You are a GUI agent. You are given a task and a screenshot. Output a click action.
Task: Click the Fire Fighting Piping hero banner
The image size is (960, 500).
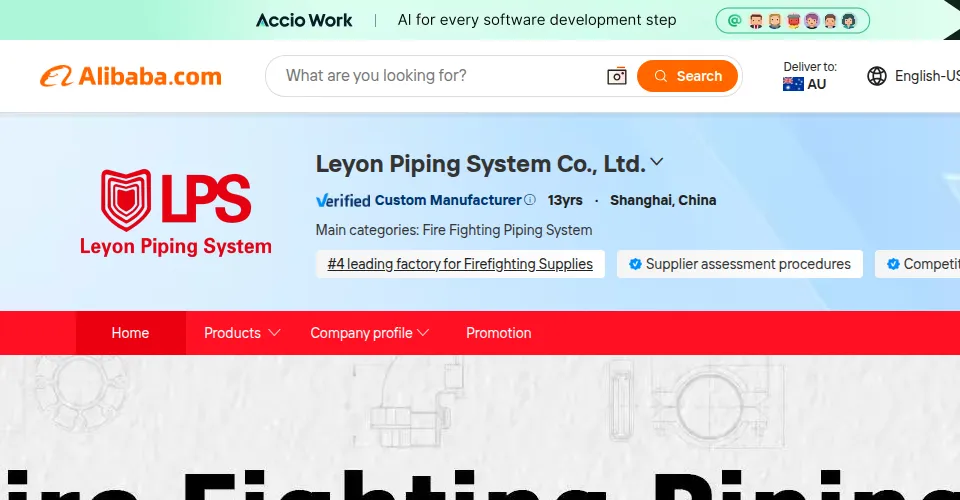tap(480, 427)
